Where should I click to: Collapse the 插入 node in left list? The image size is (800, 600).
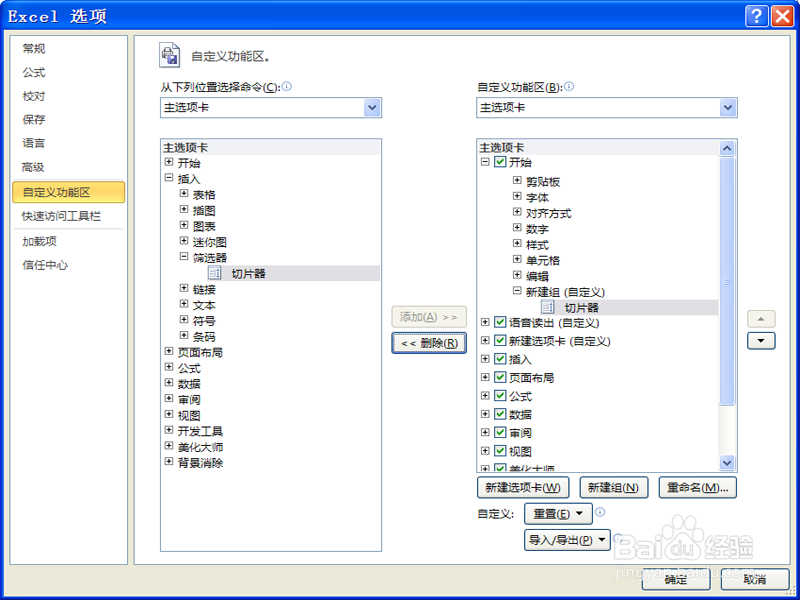pos(169,178)
